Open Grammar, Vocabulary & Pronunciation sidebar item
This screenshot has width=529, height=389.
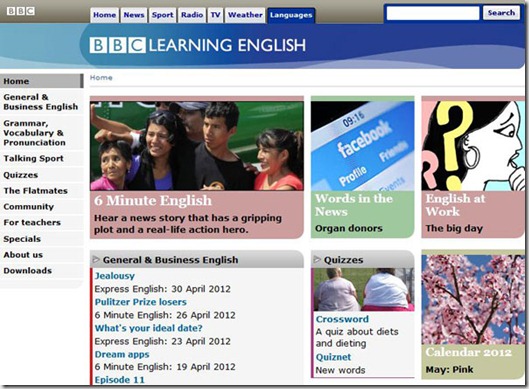[x=41, y=133]
